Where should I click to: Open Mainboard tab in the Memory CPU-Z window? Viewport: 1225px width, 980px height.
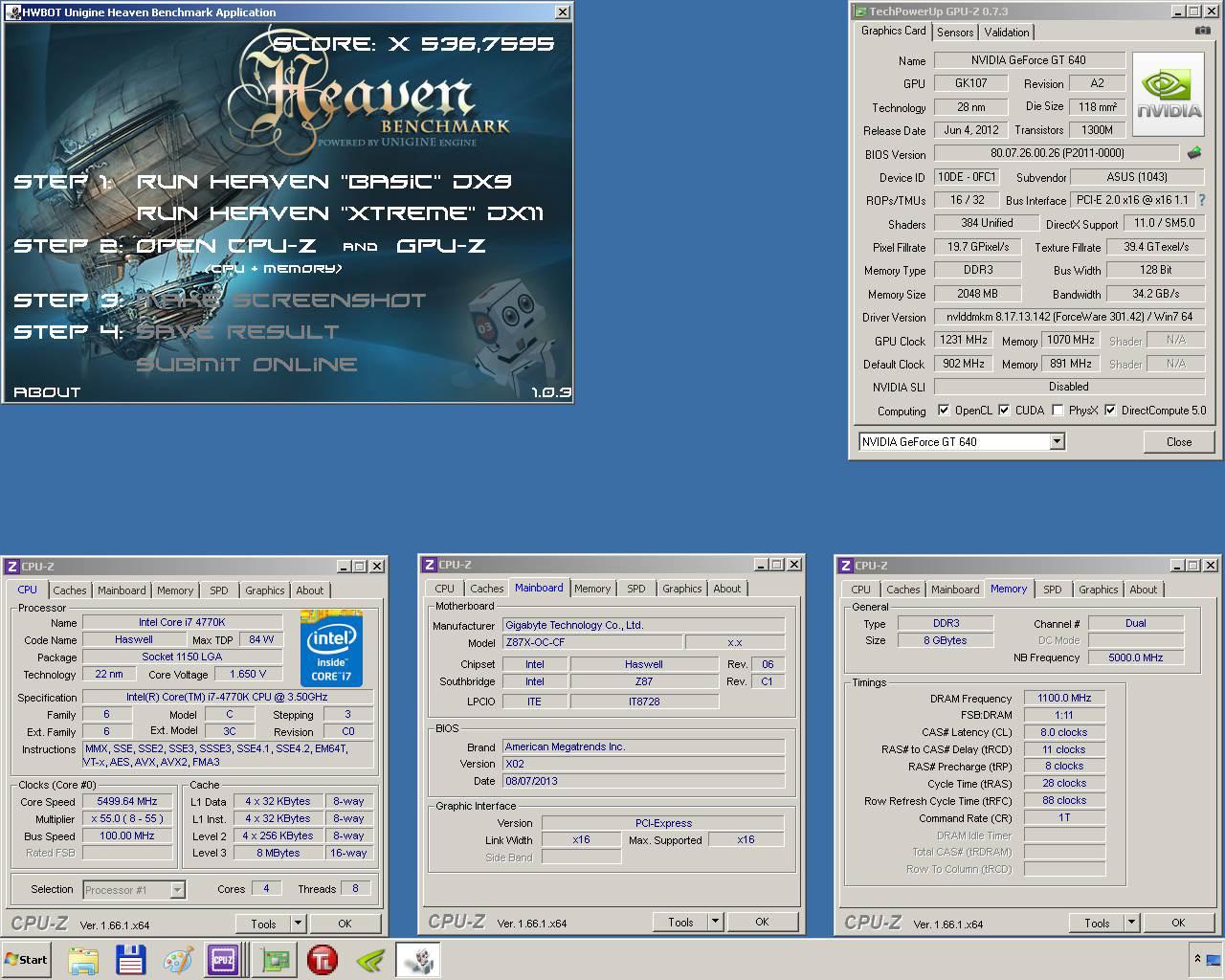(x=955, y=590)
